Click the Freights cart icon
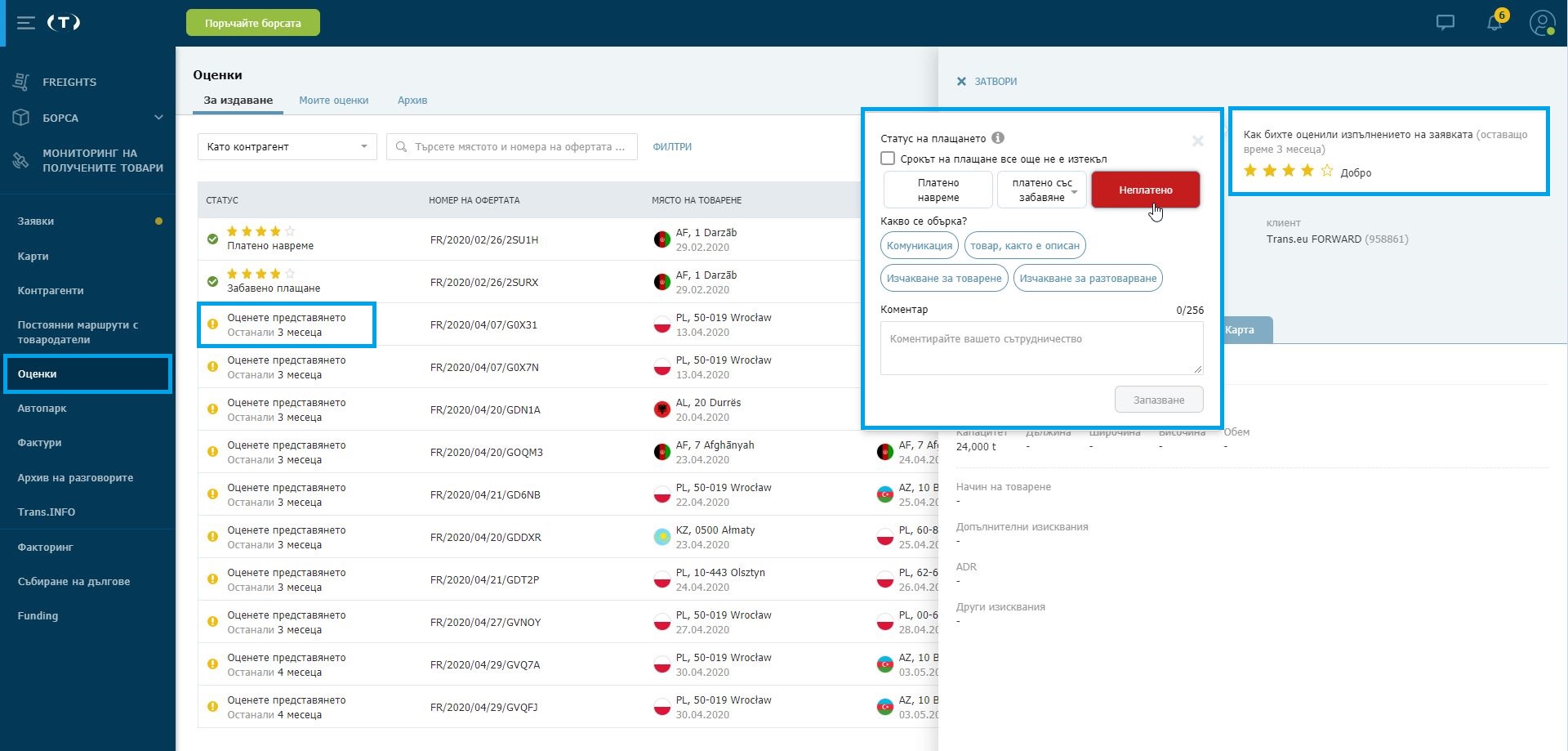The height and width of the screenshot is (751, 1568). [21, 82]
